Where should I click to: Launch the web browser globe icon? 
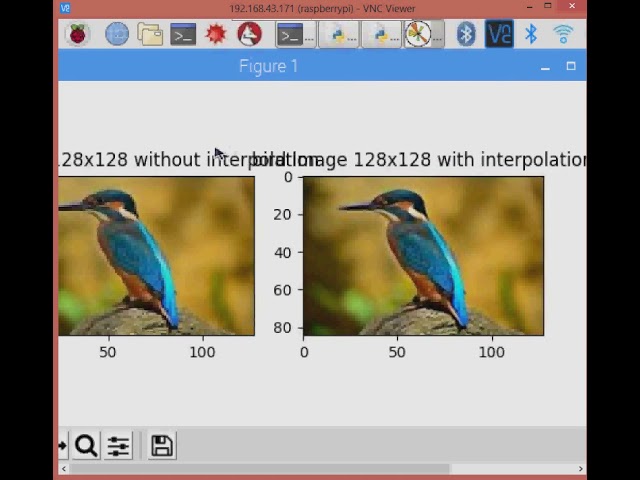coord(117,34)
